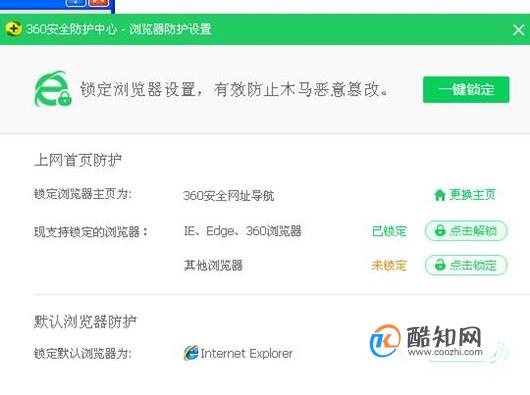Click the 锁定默认浏览器为 label
Screen dimensions: 530x395
(x=83, y=353)
